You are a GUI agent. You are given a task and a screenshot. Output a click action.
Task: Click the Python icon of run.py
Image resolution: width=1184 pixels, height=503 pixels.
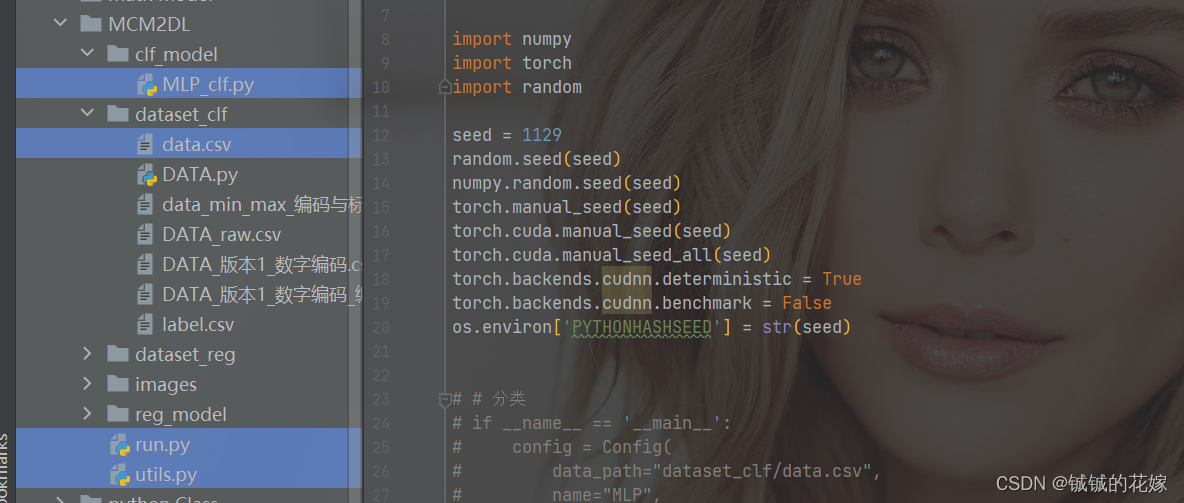tap(119, 445)
